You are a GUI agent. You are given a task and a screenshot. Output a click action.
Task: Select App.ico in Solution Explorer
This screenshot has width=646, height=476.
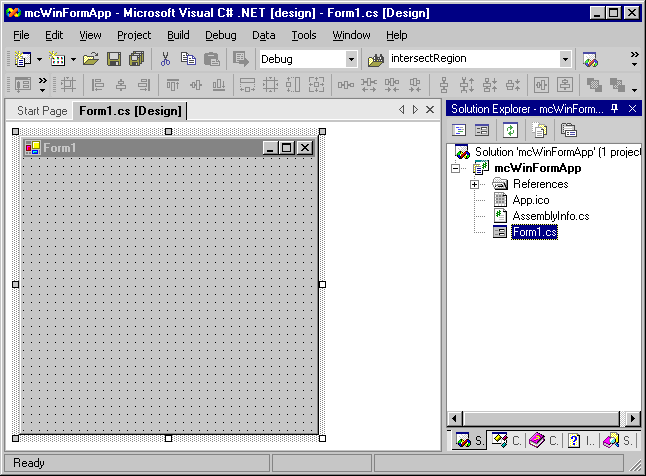[531, 200]
